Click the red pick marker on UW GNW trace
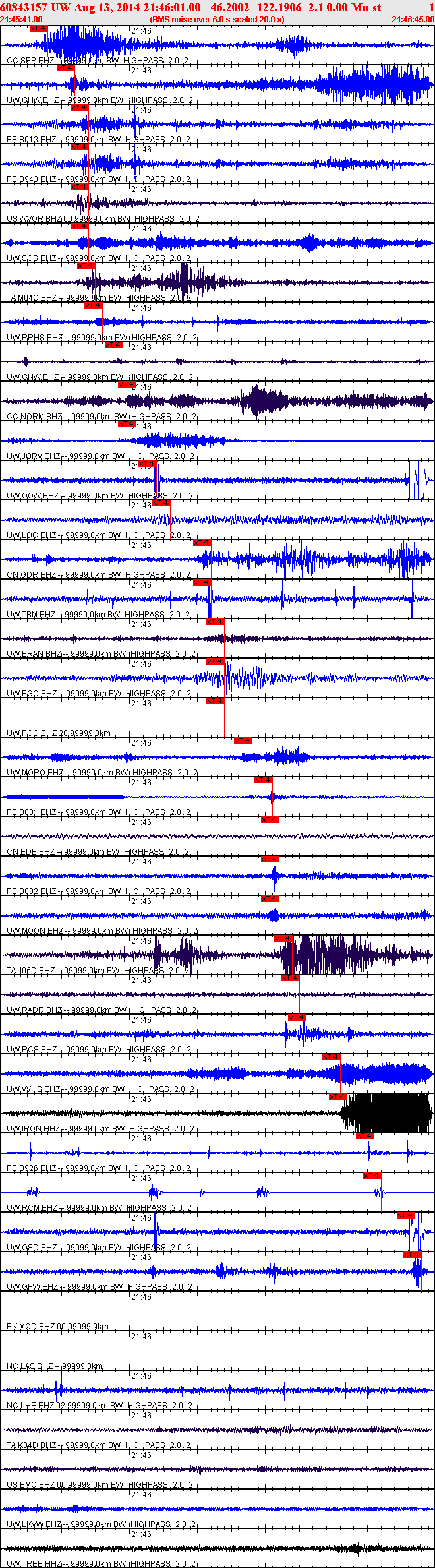Image resolution: width=435 pixels, height=1568 pixels. [114, 345]
